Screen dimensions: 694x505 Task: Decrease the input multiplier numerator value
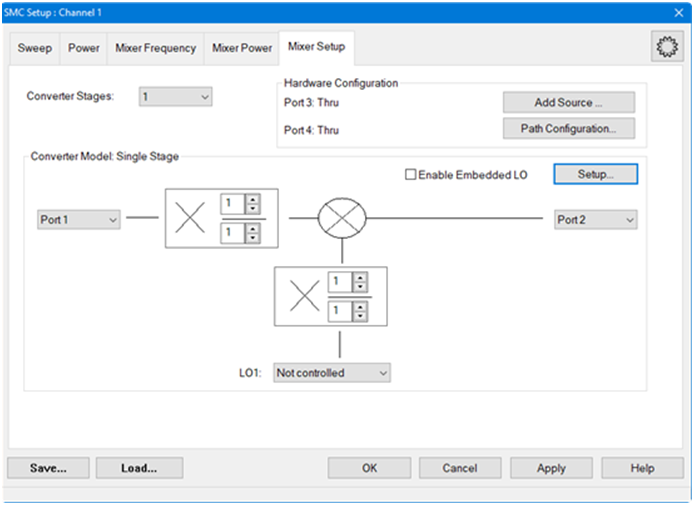253,209
